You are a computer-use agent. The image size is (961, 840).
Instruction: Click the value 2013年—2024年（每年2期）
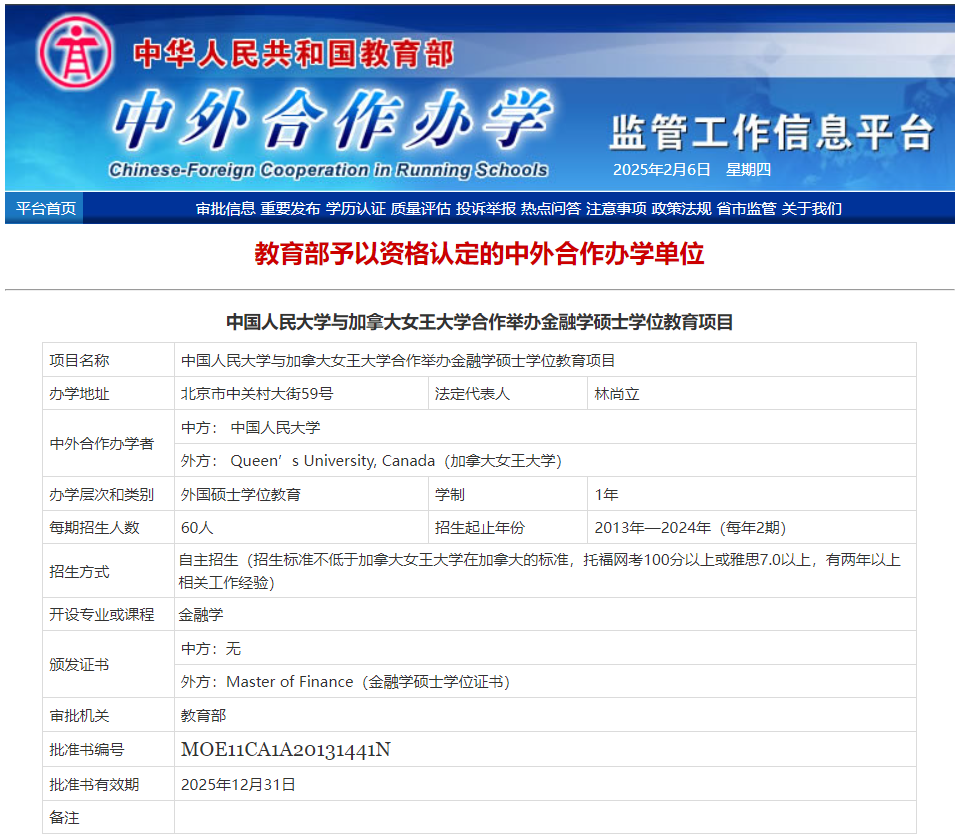(690, 527)
